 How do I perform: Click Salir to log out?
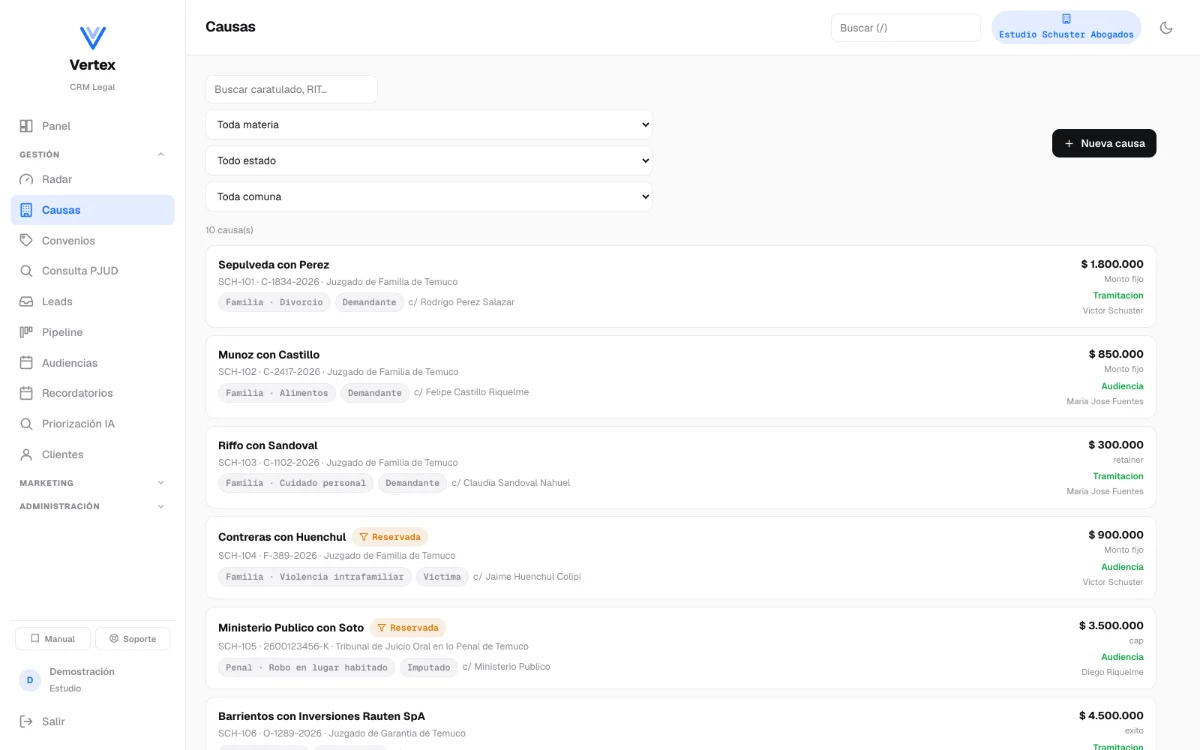tap(92, 721)
